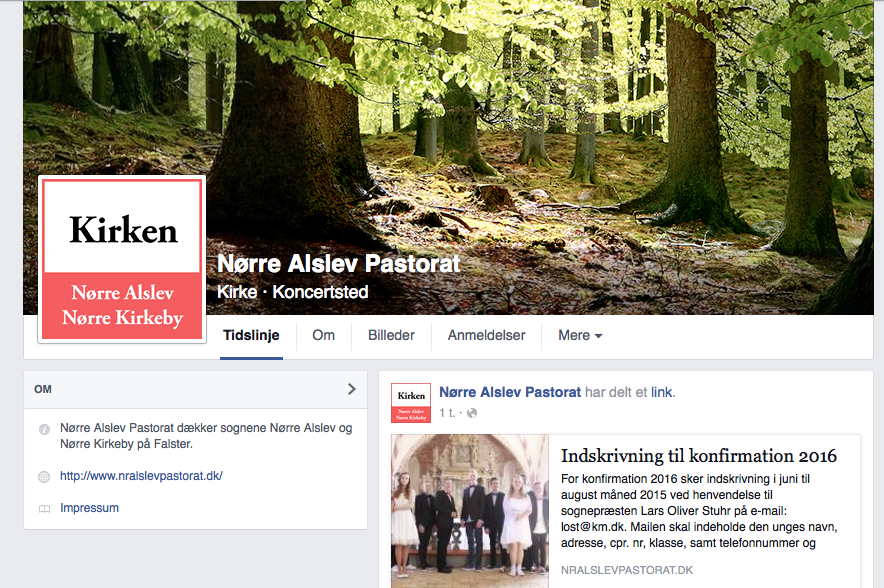Click the book icon beside Impressum

(44, 509)
